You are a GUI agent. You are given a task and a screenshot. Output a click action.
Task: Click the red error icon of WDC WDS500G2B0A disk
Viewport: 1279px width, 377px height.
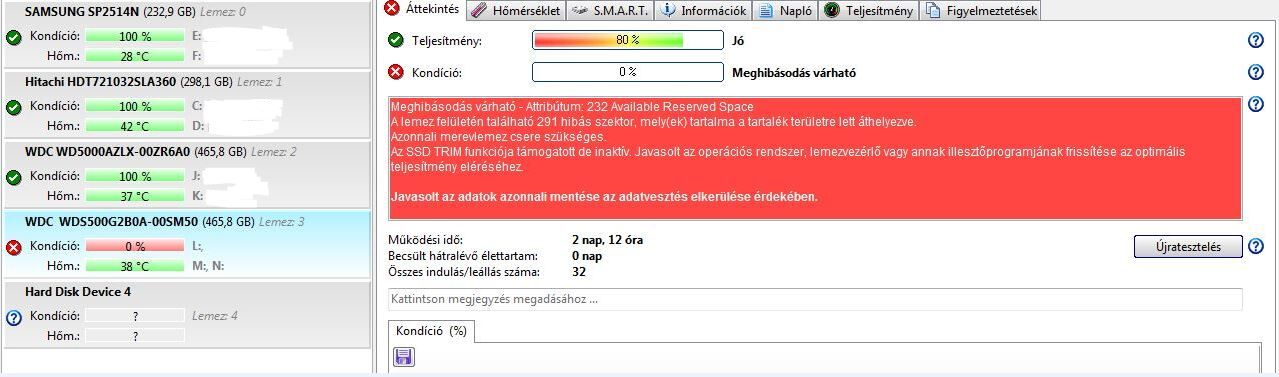point(14,248)
